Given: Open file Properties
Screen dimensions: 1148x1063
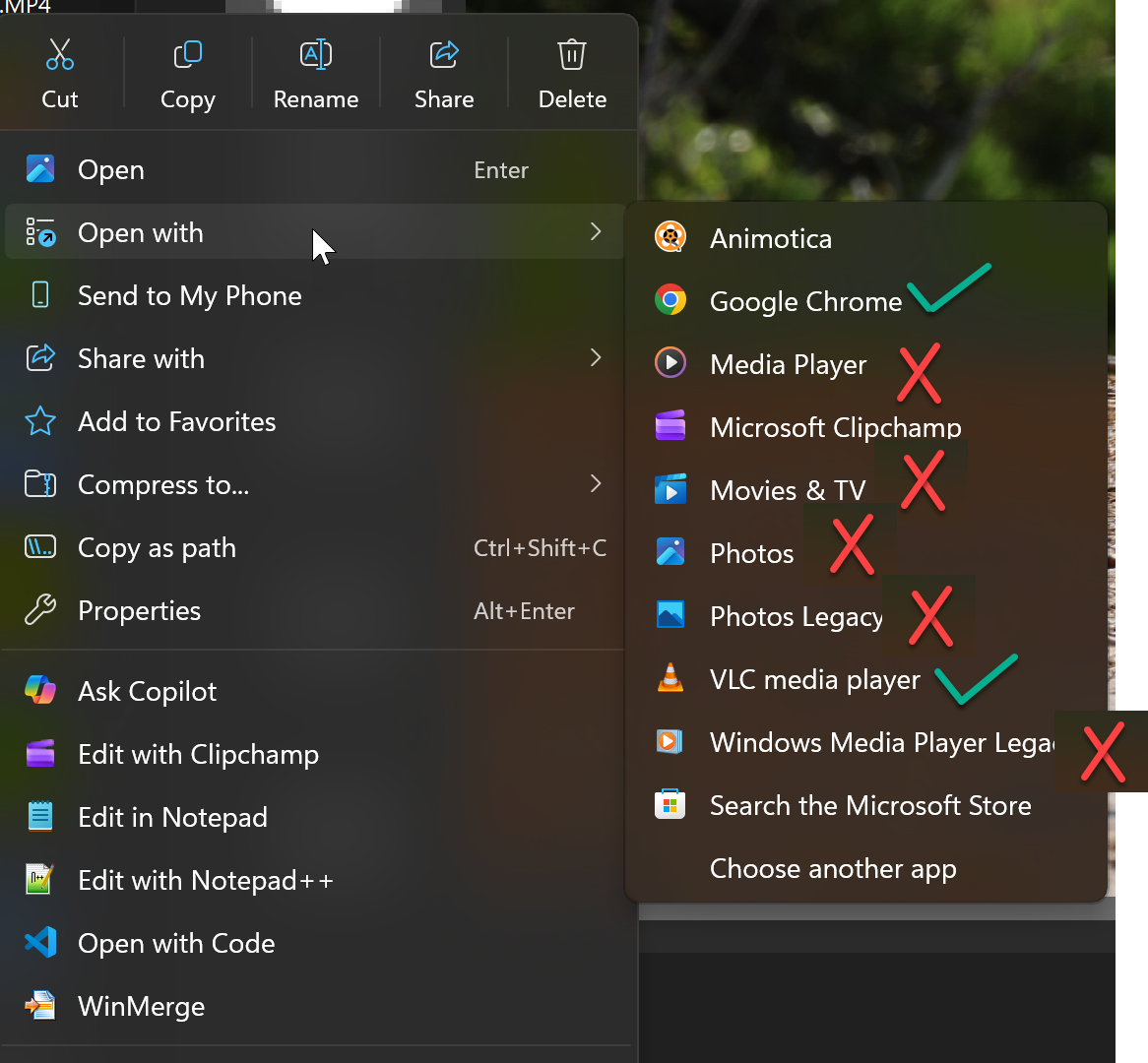Looking at the screenshot, I should 315,610.
